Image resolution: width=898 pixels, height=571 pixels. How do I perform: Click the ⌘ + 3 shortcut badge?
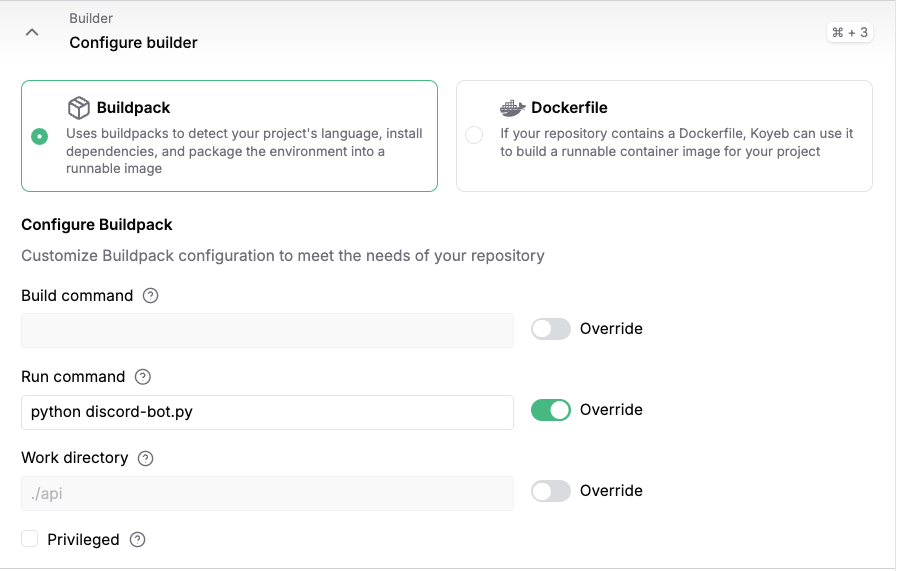pos(850,33)
